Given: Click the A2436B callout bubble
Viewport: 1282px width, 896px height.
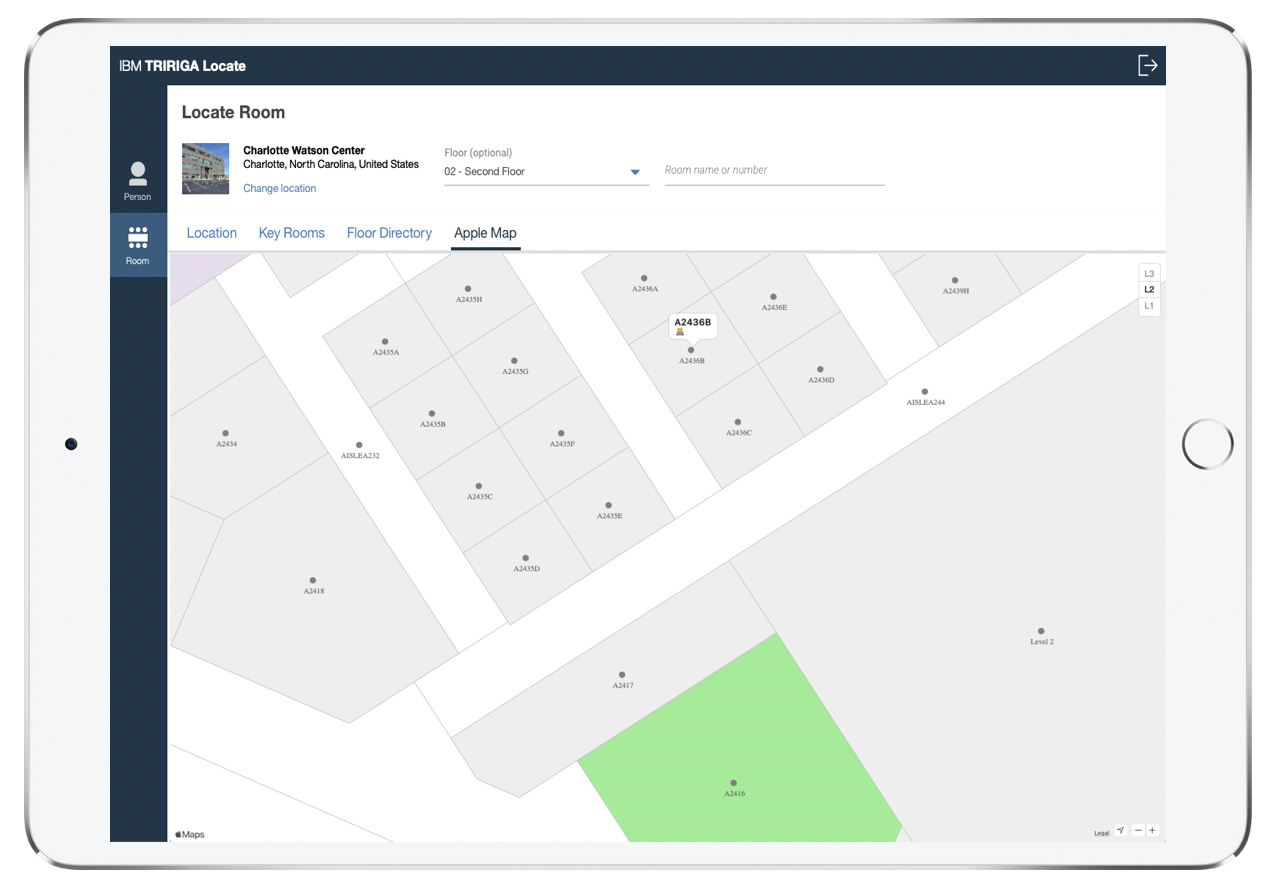Looking at the screenshot, I should 692,327.
